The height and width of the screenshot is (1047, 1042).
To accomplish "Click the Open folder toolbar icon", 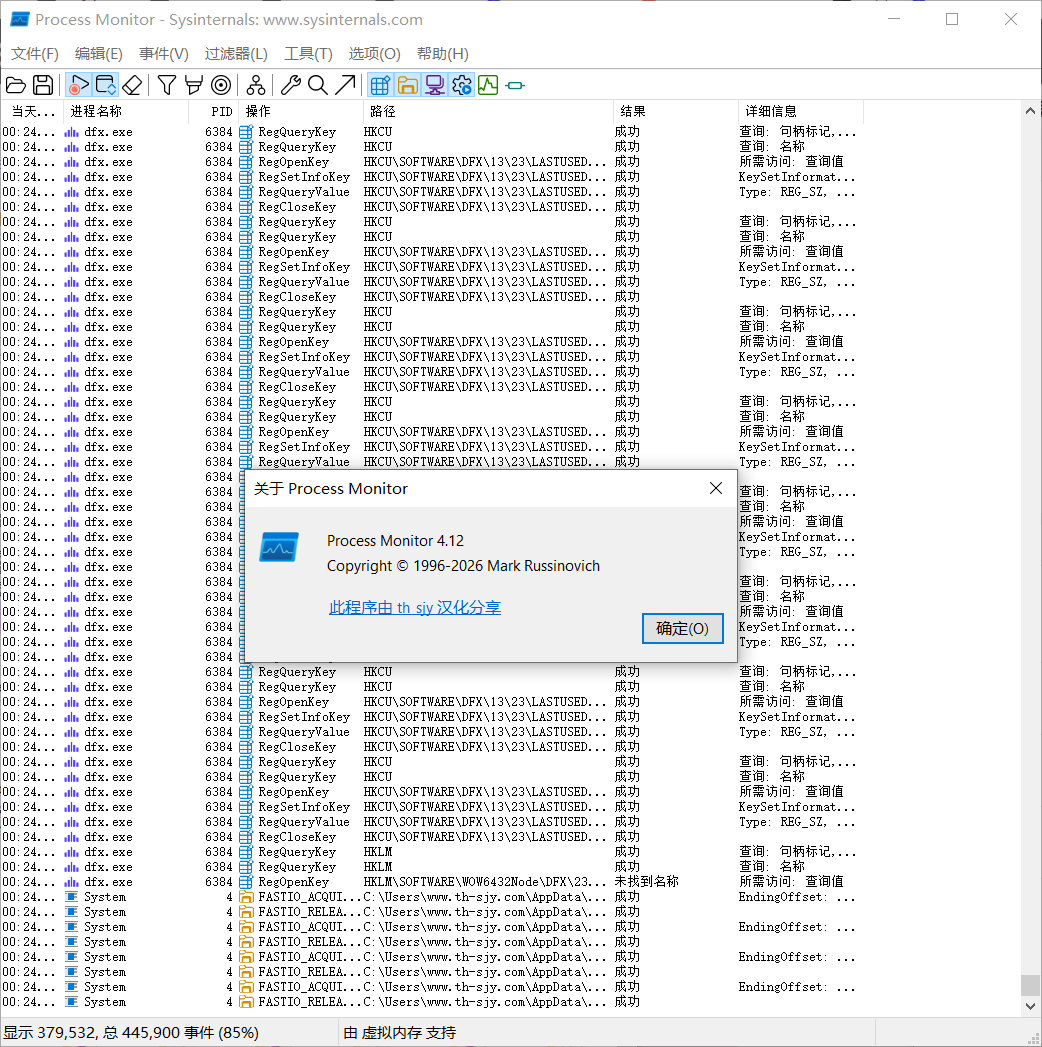I will (15, 85).
